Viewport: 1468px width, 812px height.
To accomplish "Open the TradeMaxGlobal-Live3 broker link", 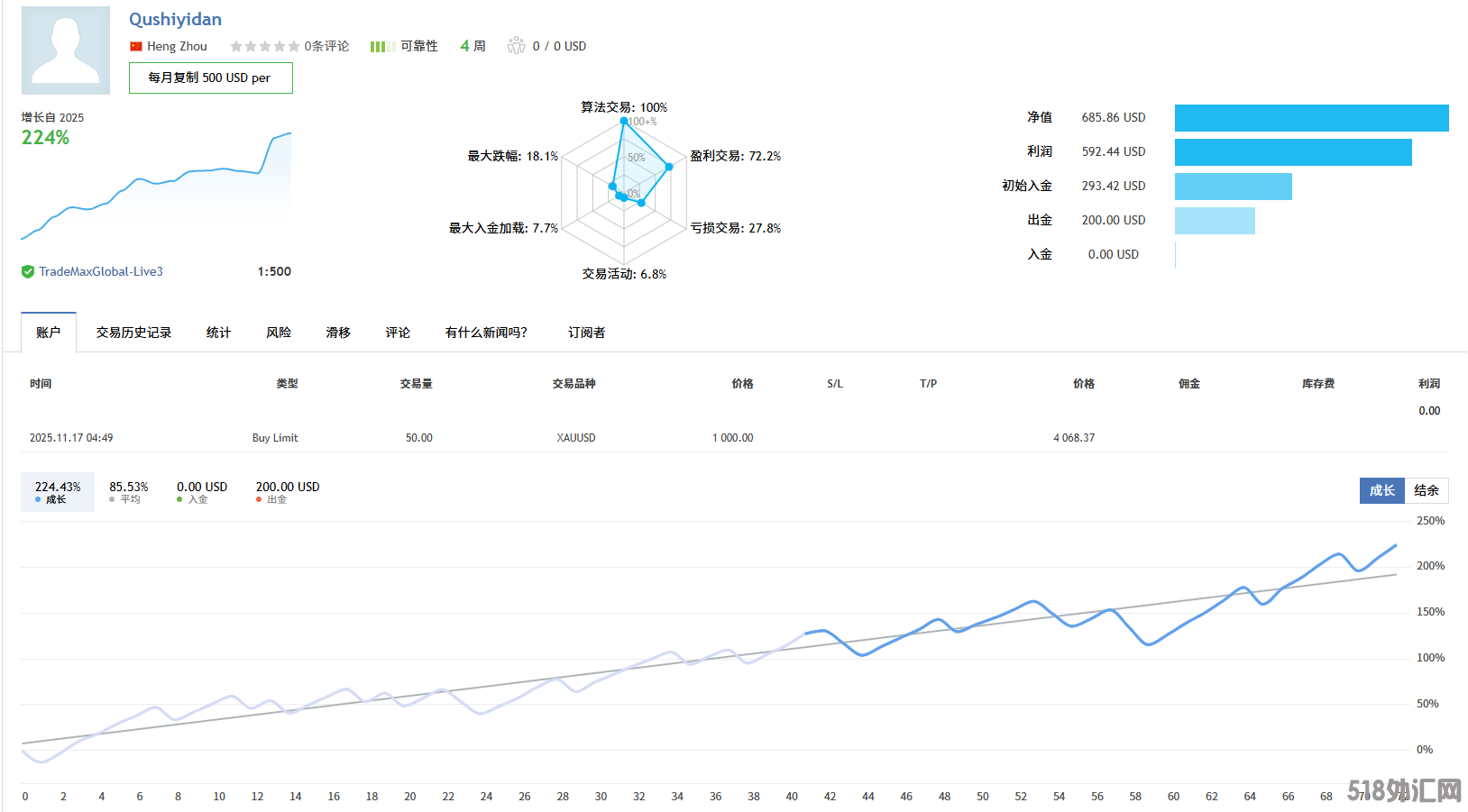I will click(x=101, y=272).
